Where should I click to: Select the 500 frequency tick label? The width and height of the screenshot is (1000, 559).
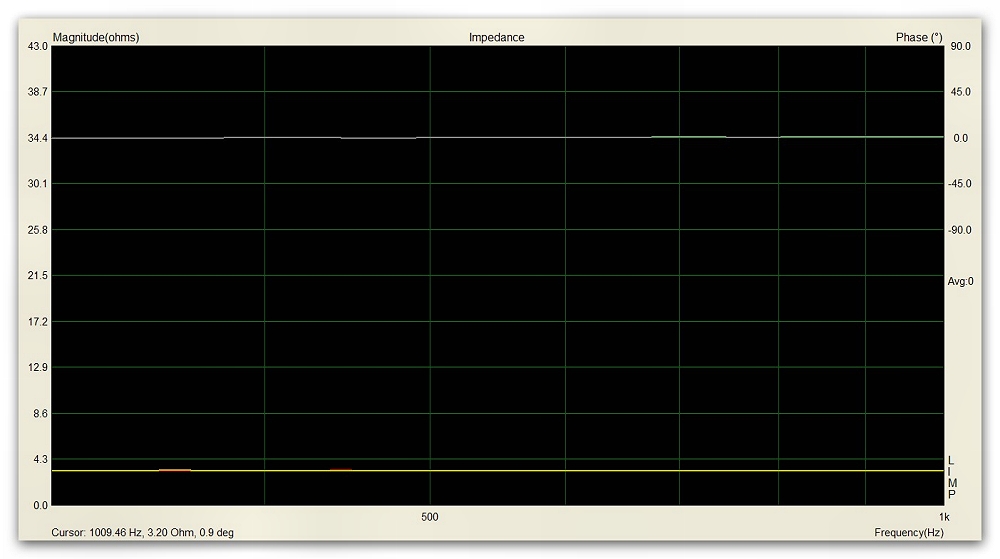pos(430,518)
